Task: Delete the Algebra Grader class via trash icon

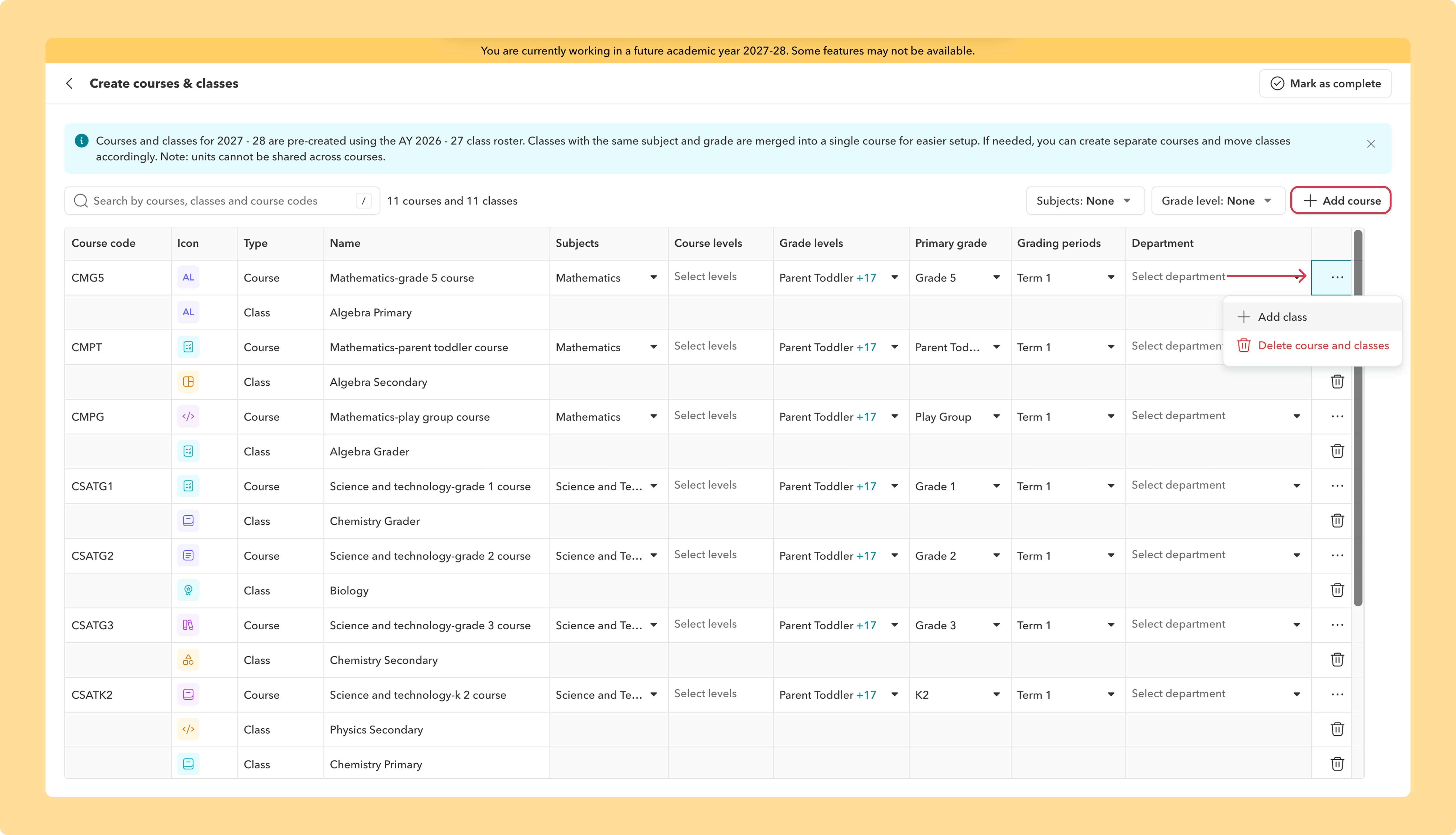Action: point(1337,451)
